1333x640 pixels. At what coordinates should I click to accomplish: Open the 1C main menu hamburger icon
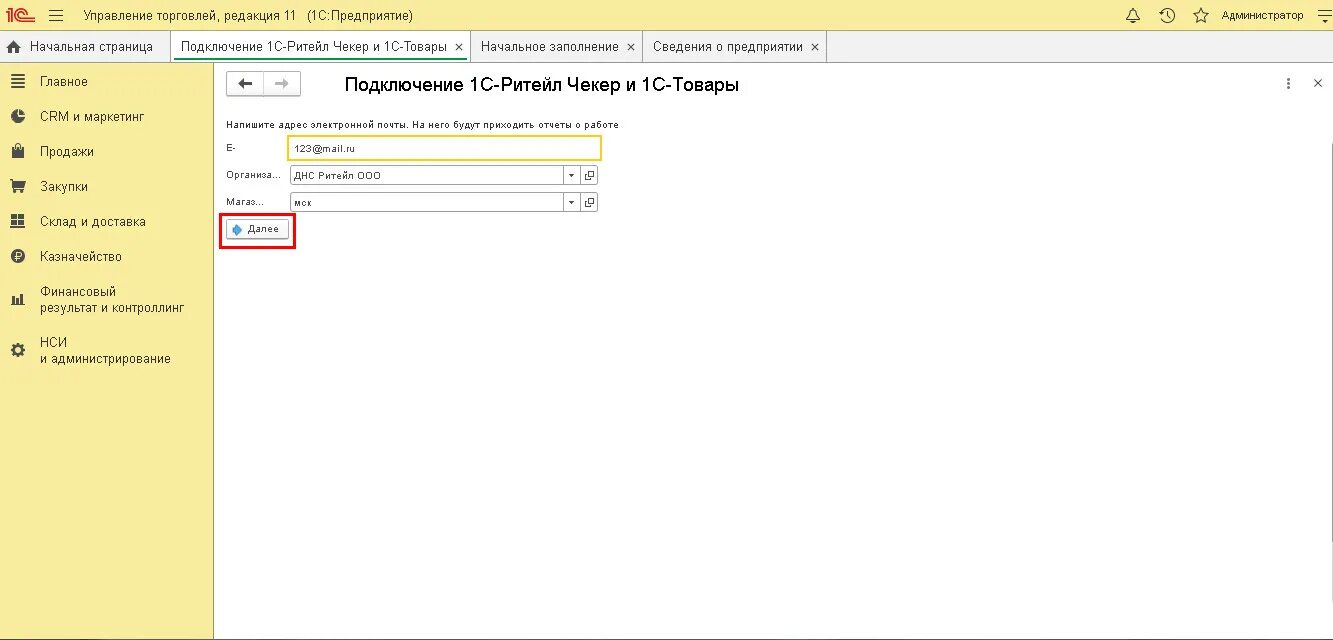(x=56, y=15)
